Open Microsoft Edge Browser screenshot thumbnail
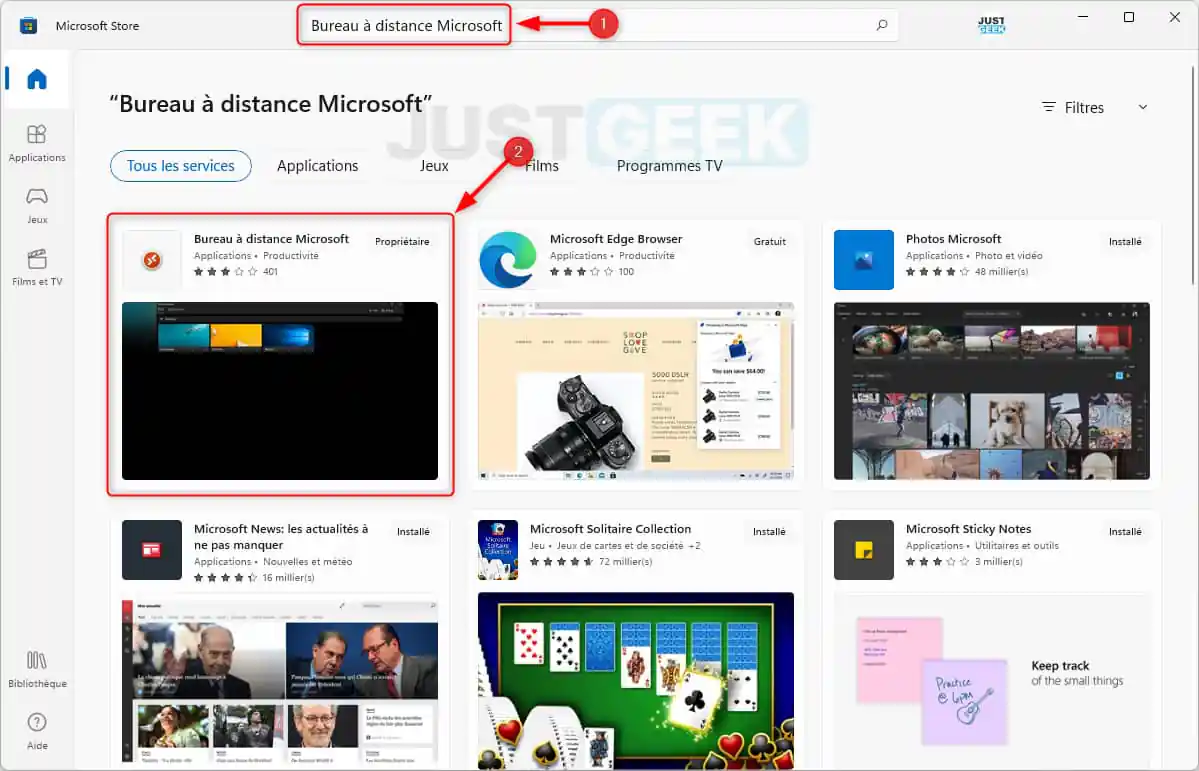Screen dimensions: 1199x771 point(635,391)
